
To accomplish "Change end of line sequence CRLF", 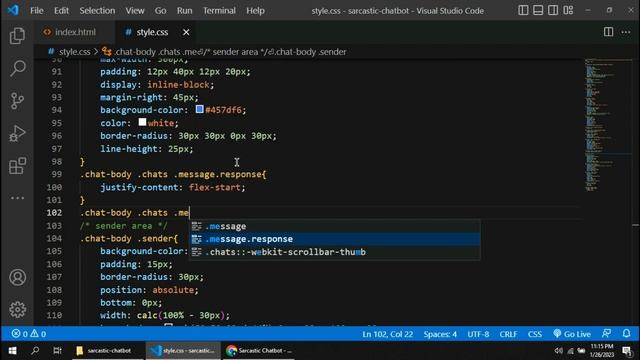I will (508, 334).
